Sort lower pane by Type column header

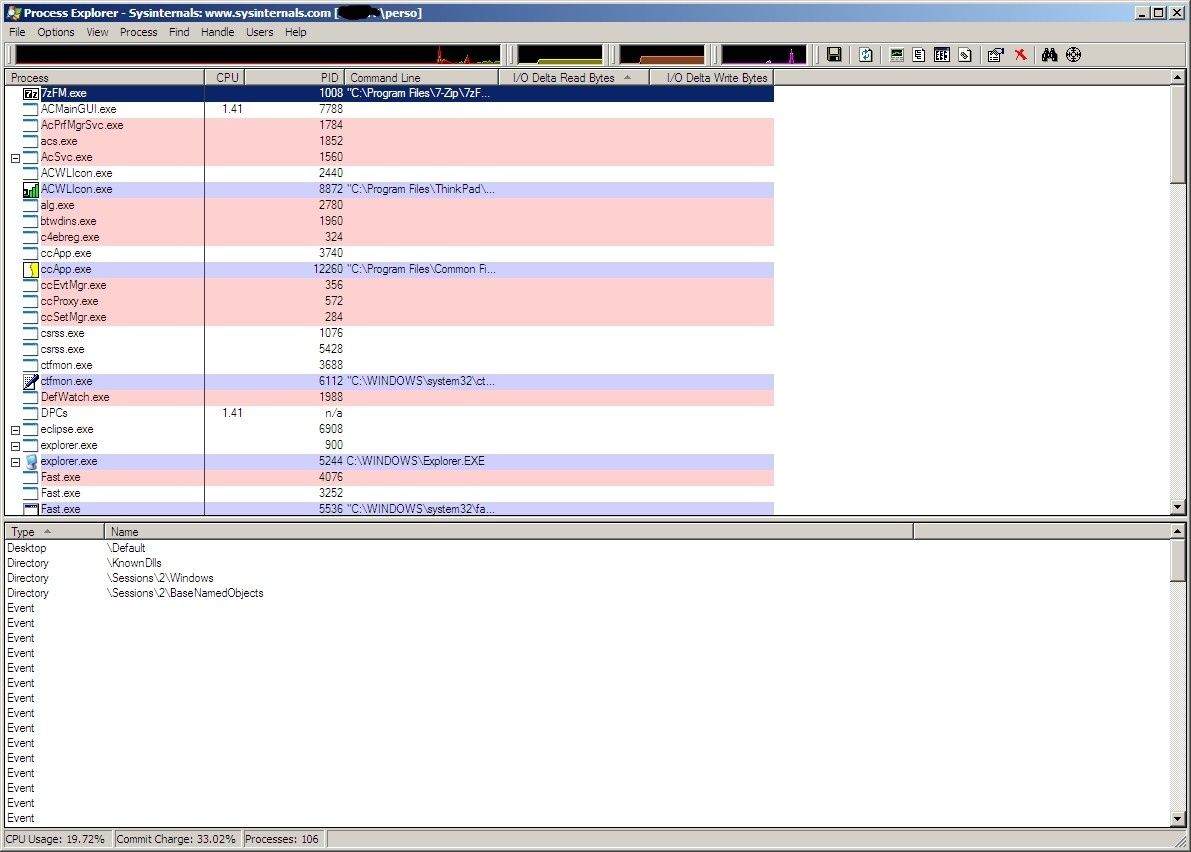click(55, 532)
